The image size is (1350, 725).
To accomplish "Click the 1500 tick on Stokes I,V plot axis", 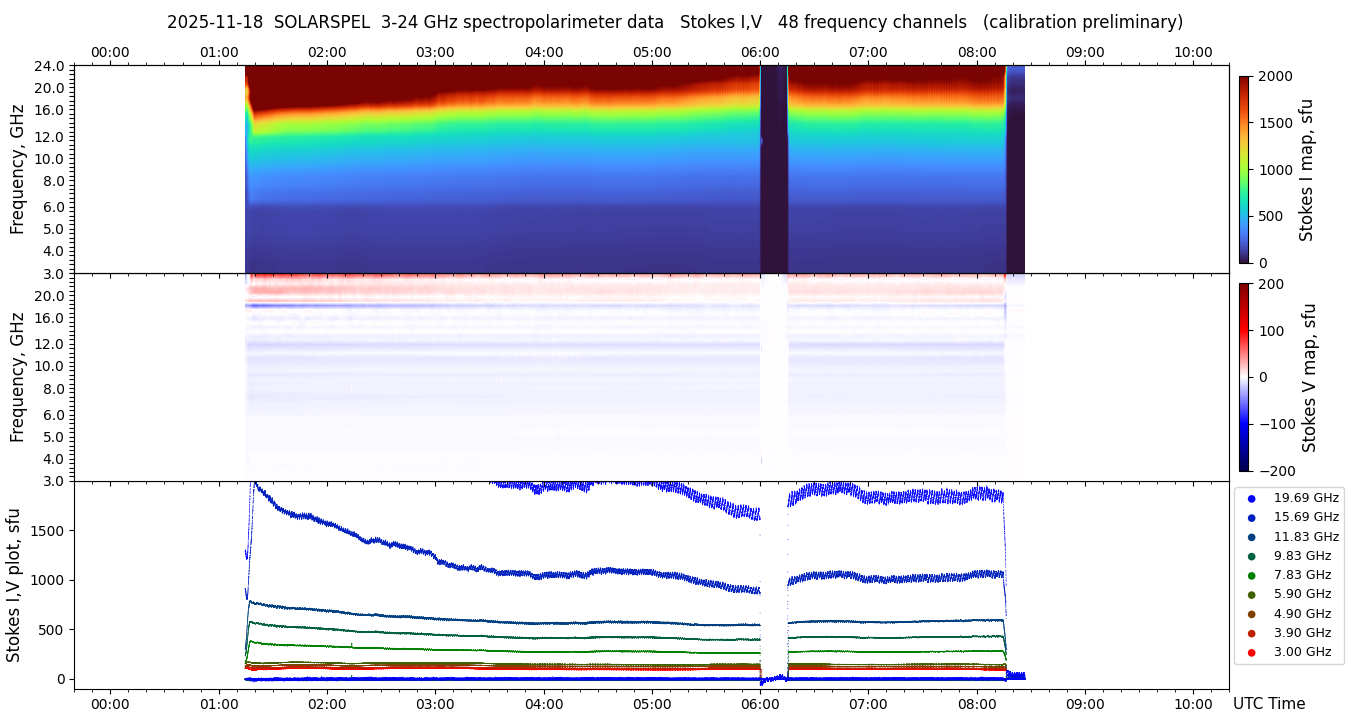I will click(x=48, y=530).
